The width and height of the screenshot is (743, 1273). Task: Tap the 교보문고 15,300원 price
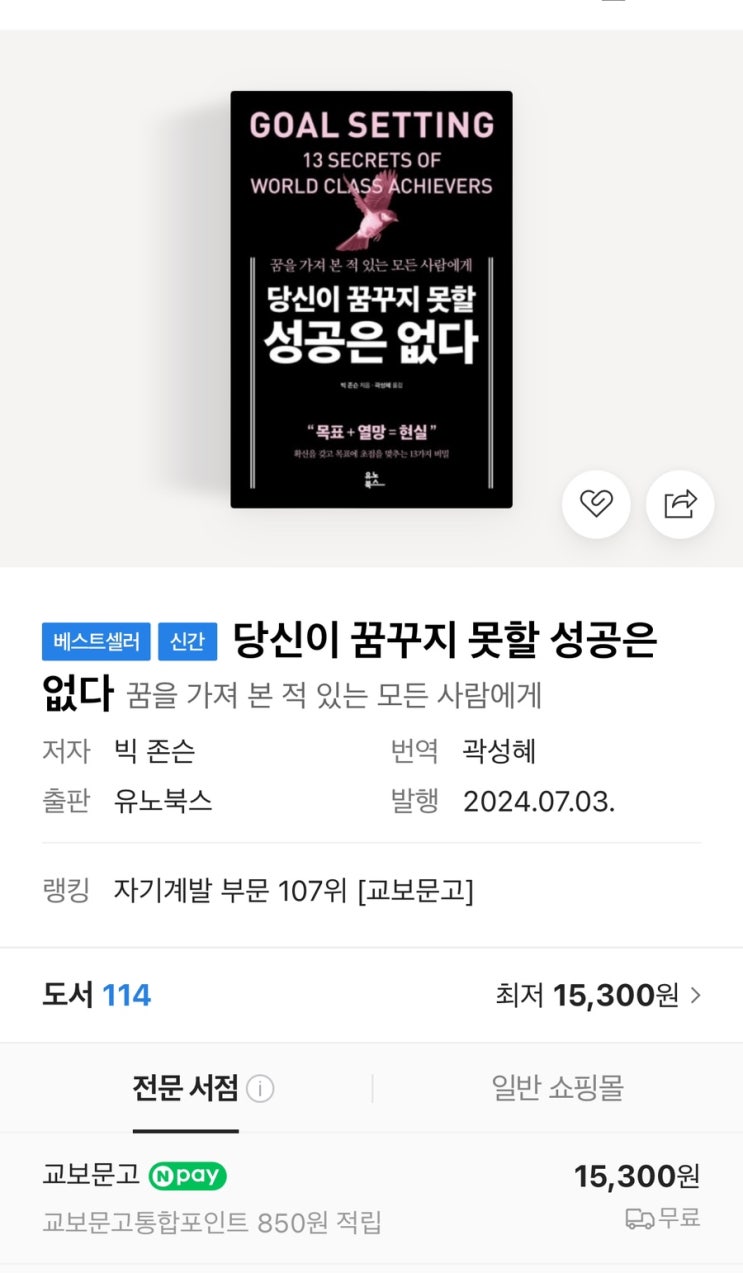point(637,1176)
